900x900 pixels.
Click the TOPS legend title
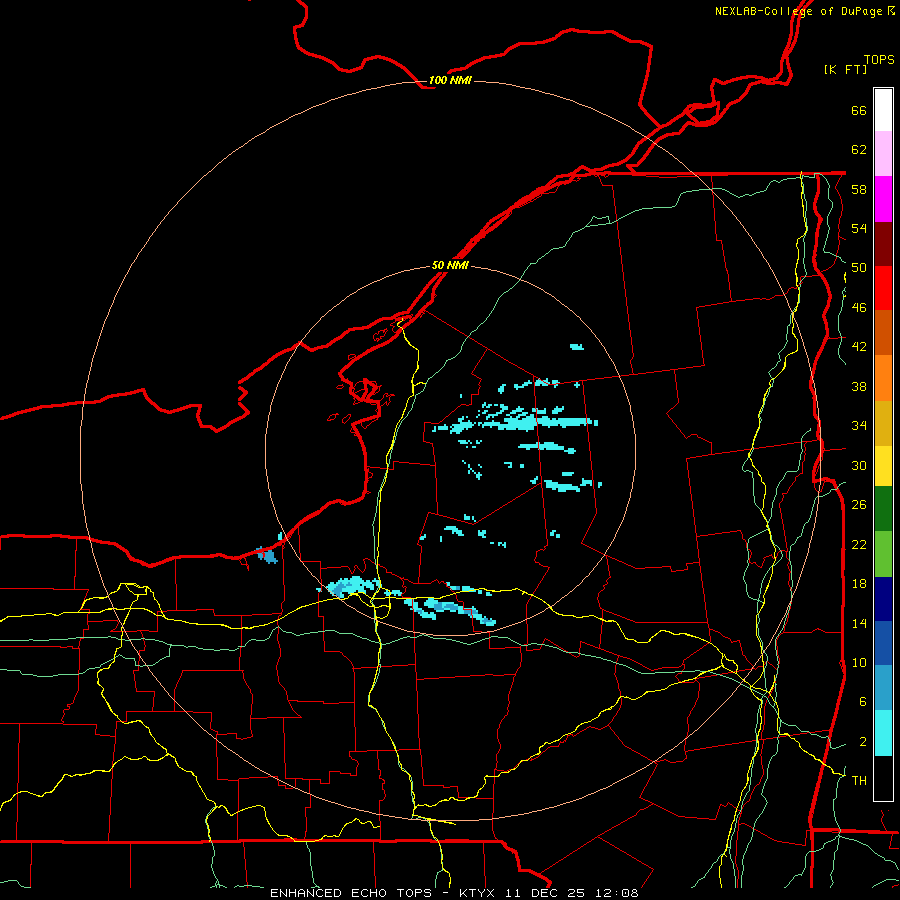pyautogui.click(x=879, y=59)
